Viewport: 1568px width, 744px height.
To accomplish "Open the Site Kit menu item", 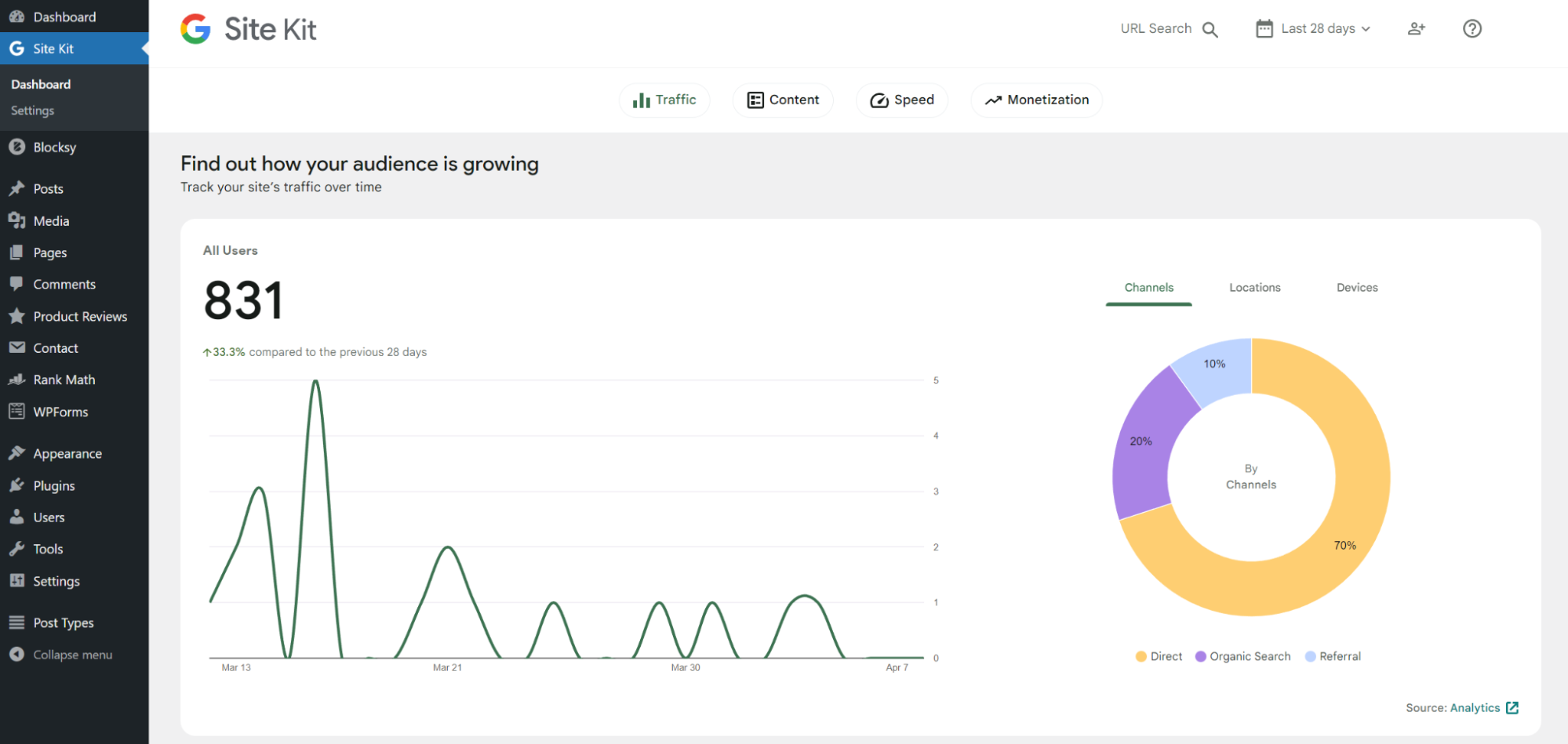I will coord(75,49).
